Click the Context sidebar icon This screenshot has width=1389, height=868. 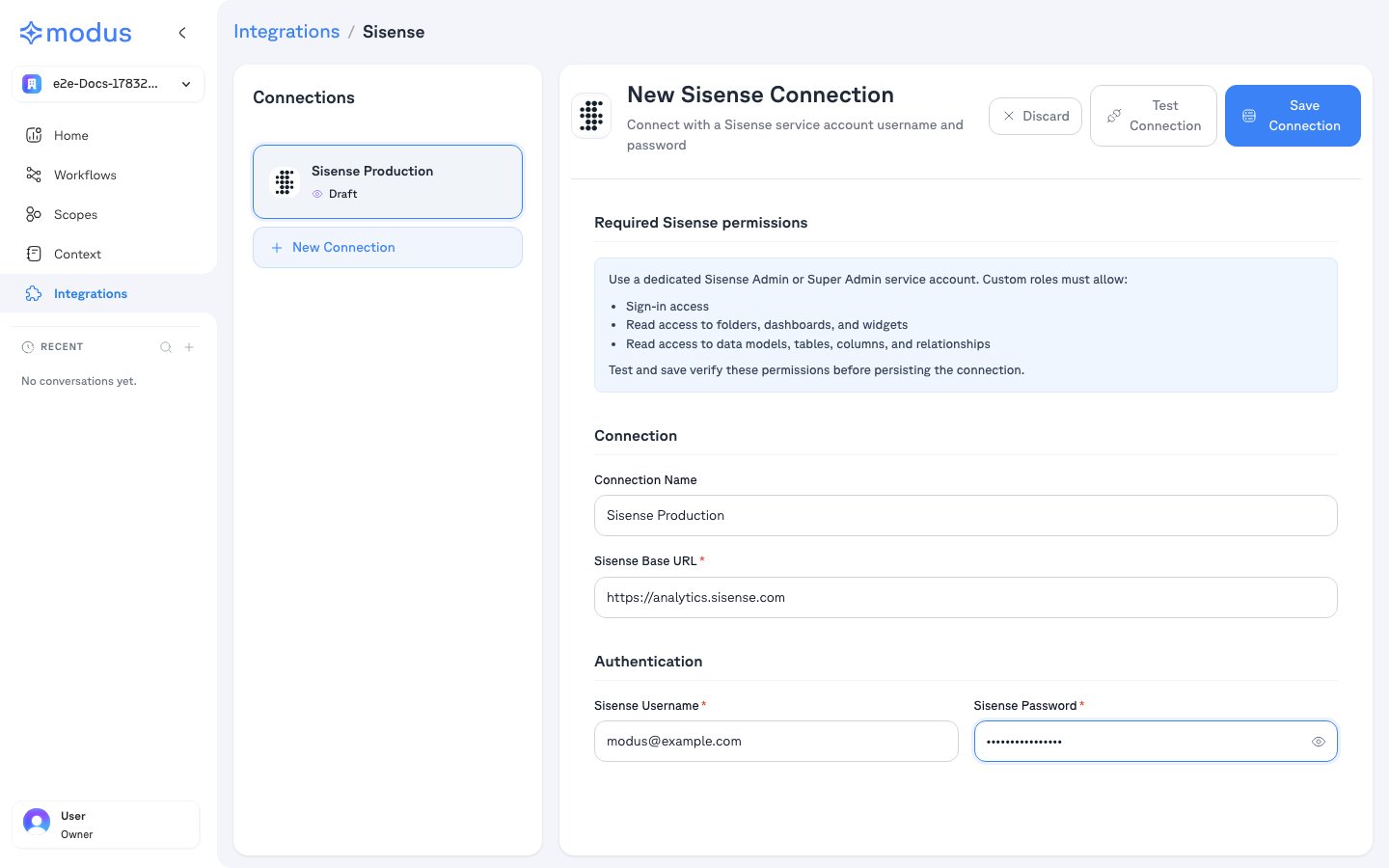point(34,254)
